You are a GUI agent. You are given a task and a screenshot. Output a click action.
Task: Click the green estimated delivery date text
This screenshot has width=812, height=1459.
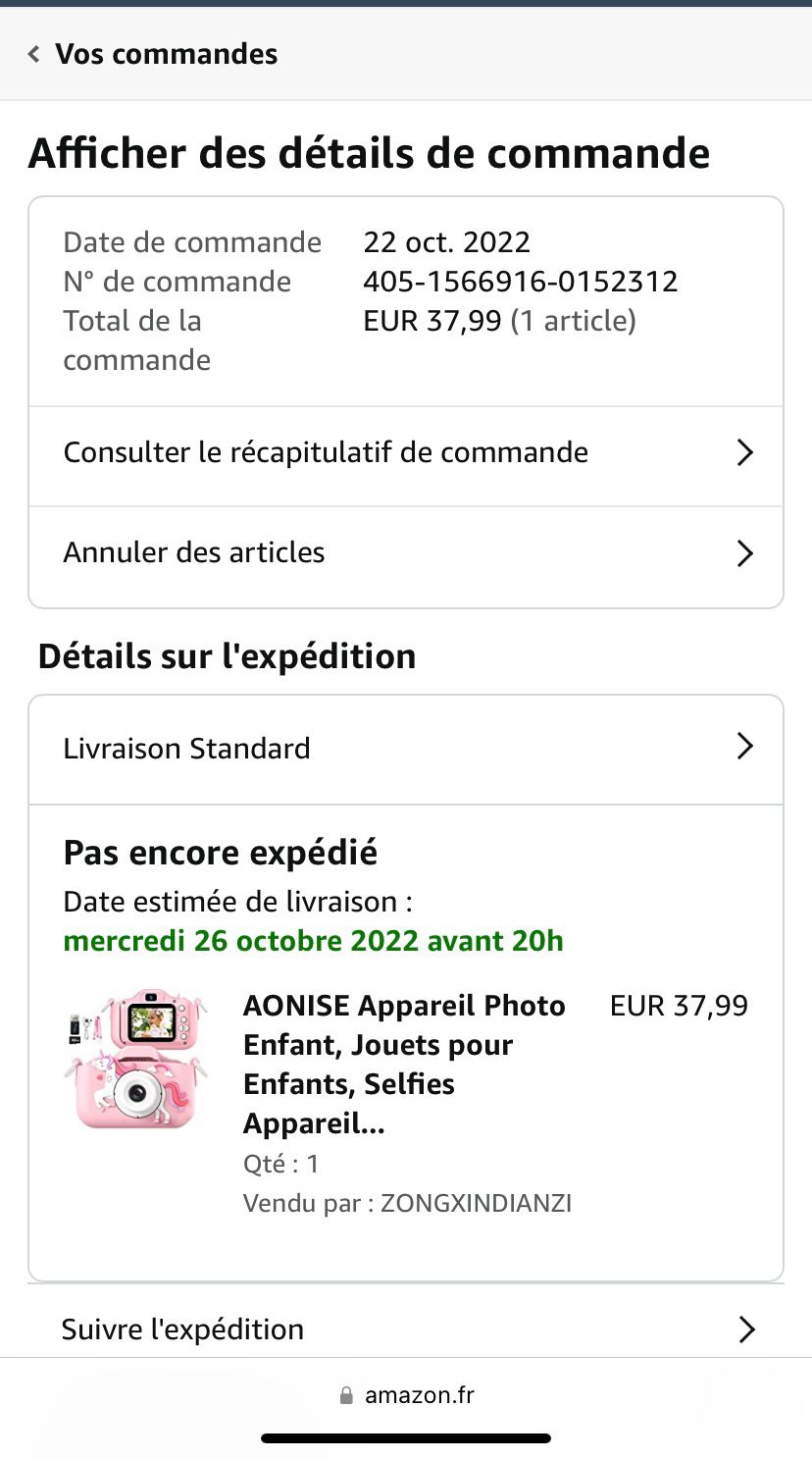coord(313,941)
